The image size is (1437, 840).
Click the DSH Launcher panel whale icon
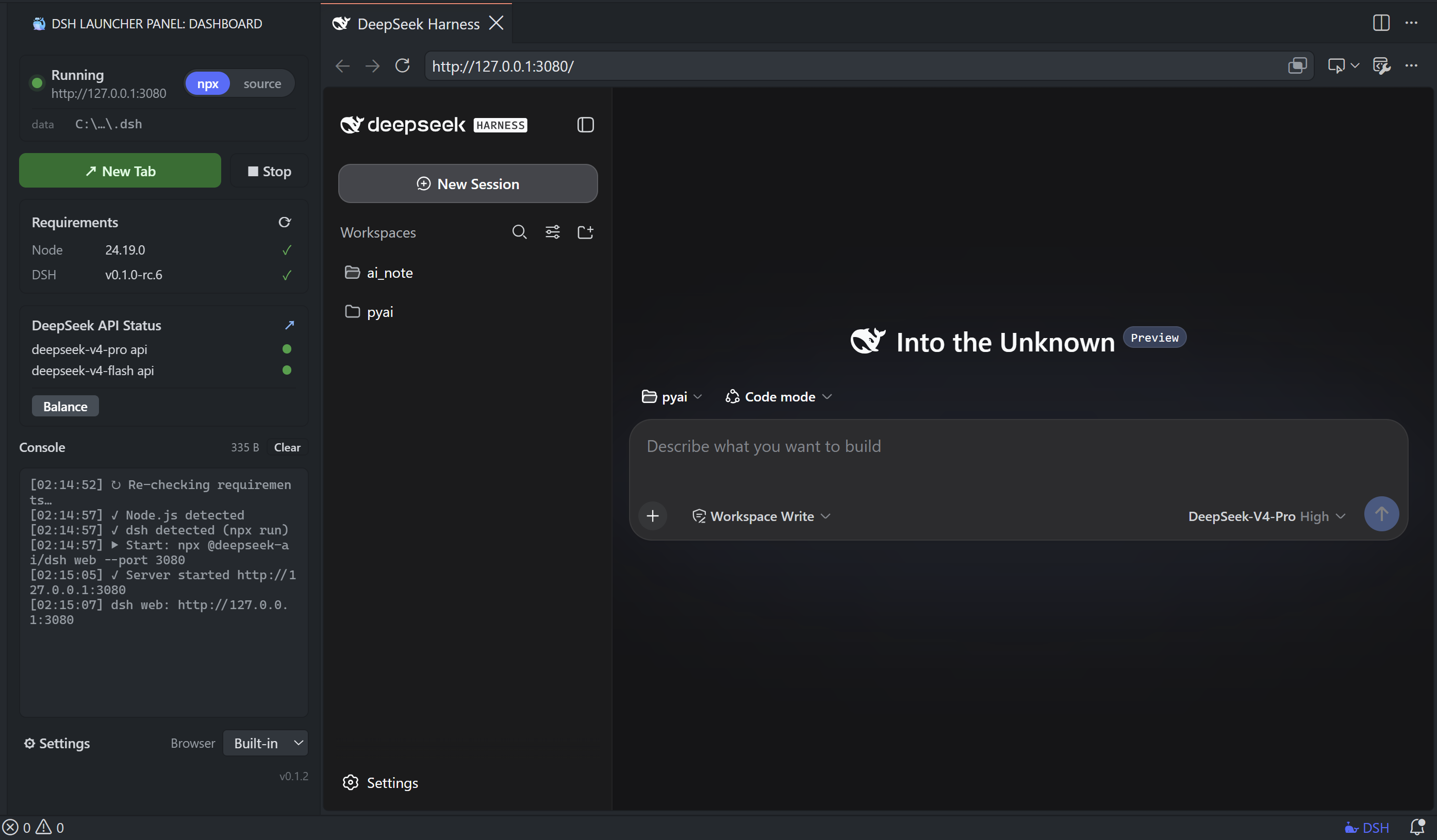point(39,23)
